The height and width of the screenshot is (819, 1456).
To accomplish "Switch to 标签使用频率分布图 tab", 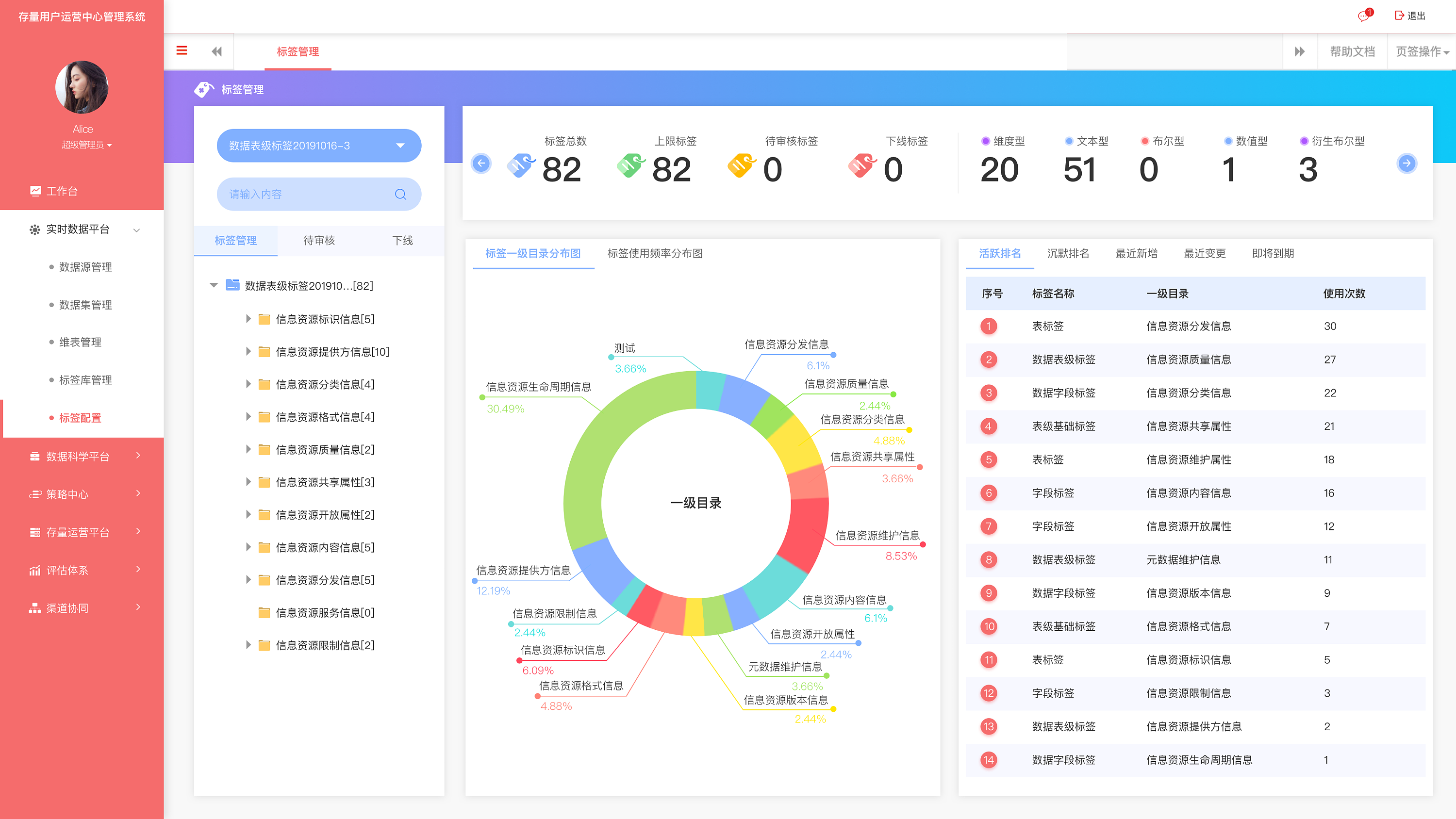I will [655, 253].
